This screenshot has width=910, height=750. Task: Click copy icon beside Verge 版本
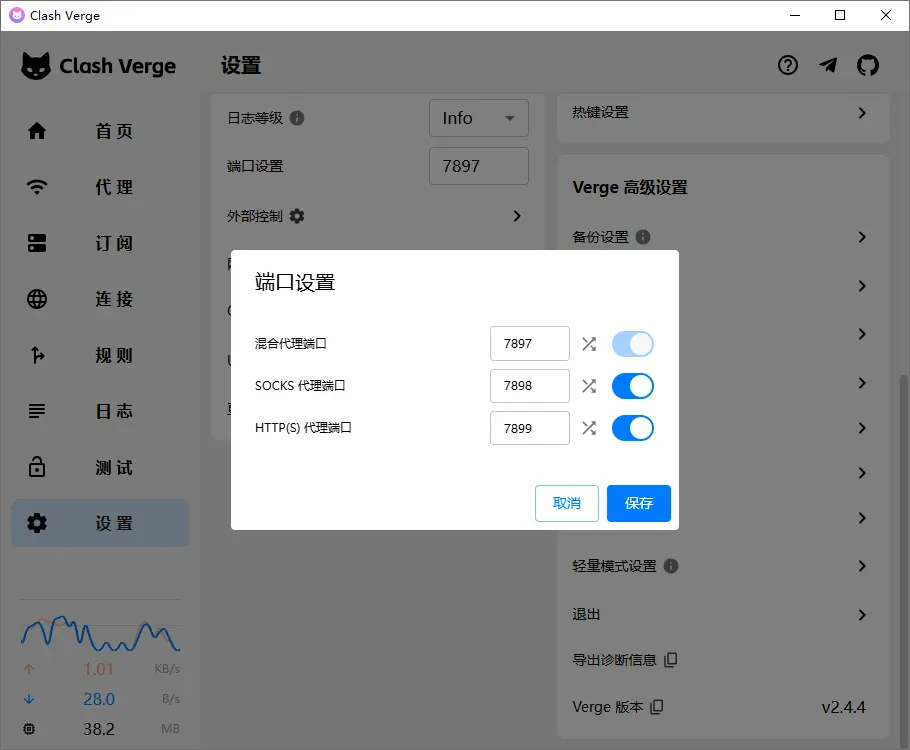point(656,706)
